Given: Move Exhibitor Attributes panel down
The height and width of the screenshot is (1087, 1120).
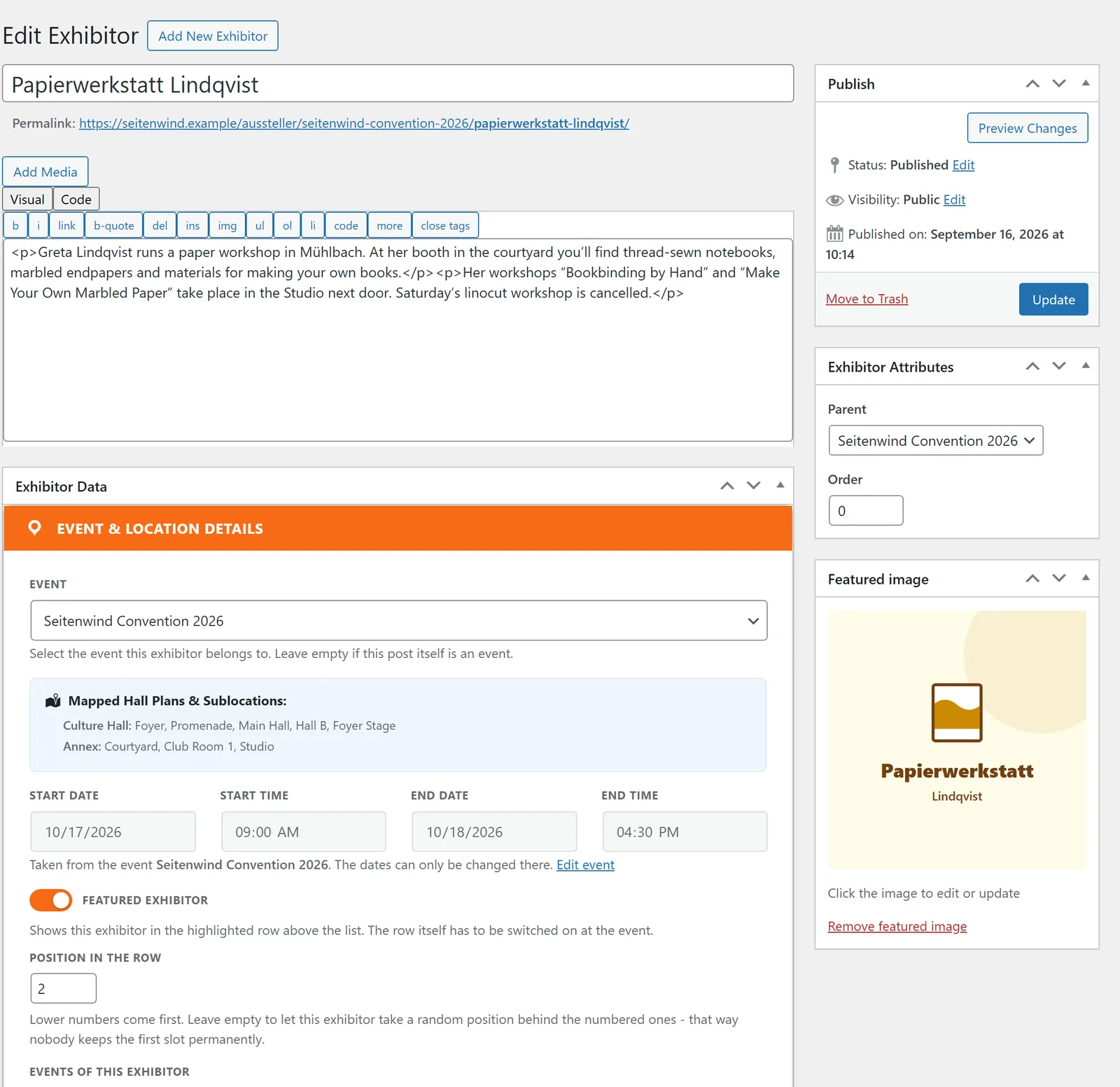Looking at the screenshot, I should [1059, 367].
